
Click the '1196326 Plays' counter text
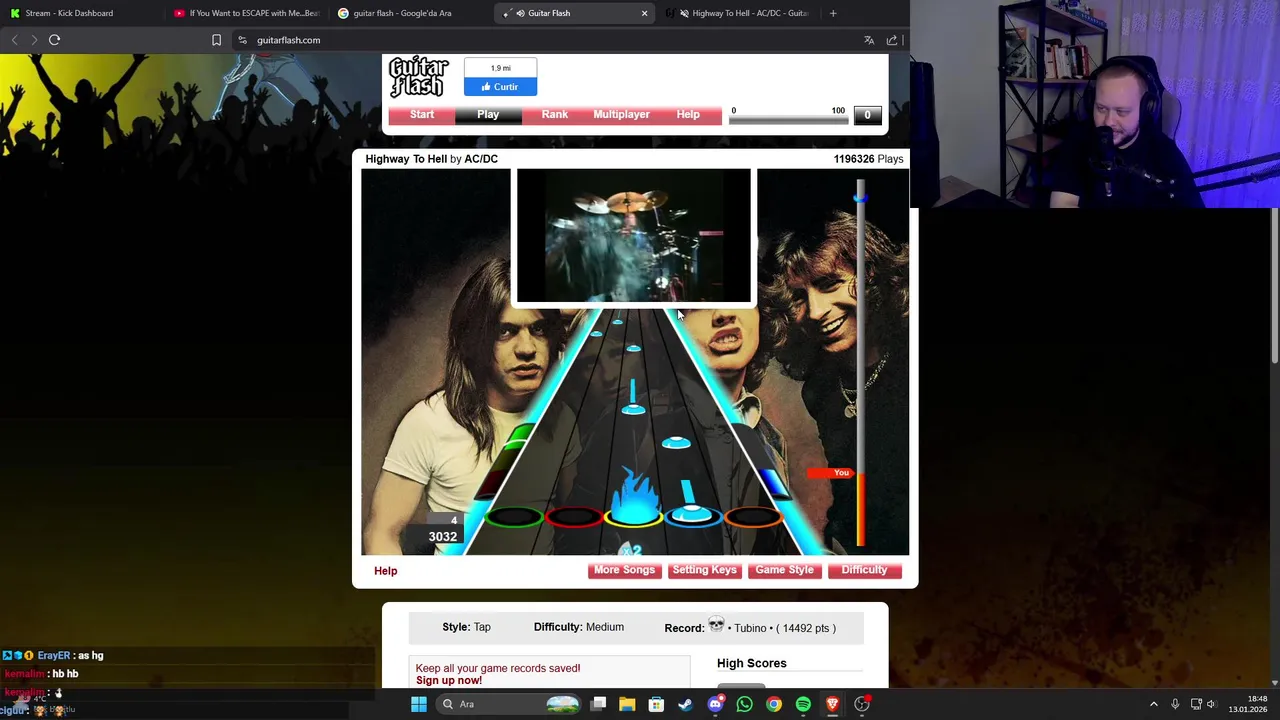(x=868, y=159)
